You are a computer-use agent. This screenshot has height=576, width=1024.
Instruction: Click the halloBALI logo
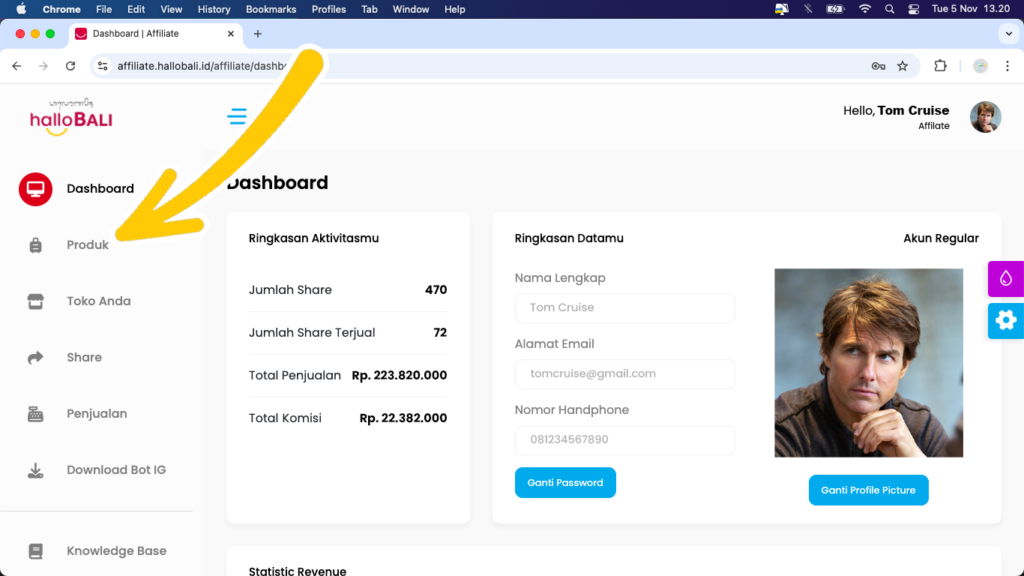(x=71, y=117)
